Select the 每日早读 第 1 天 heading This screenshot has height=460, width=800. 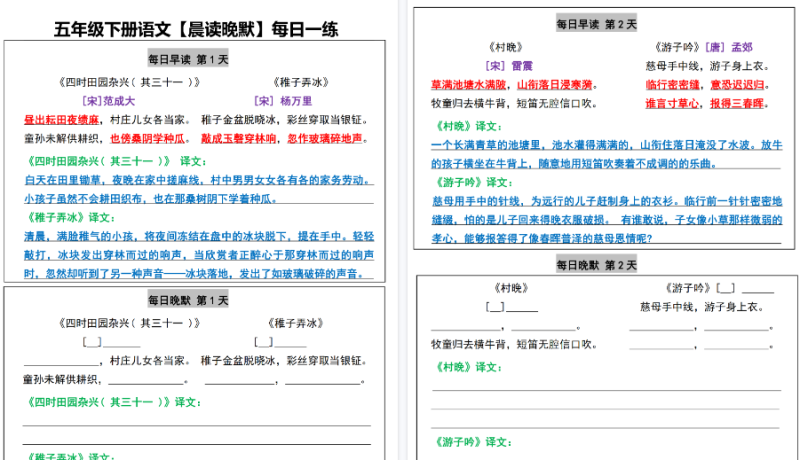click(188, 60)
